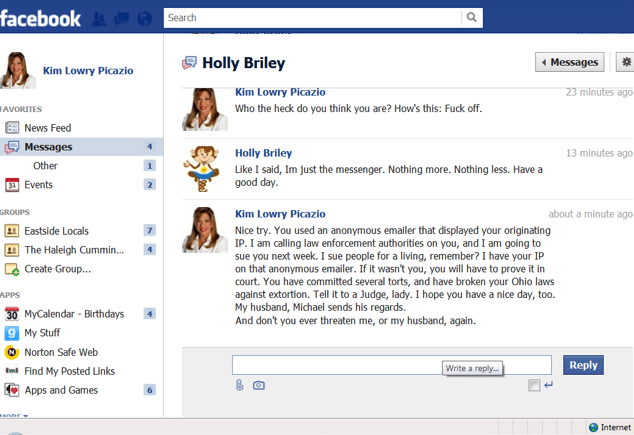
Task: Click the 'about a minute ago' timestamp
Action: click(x=591, y=214)
